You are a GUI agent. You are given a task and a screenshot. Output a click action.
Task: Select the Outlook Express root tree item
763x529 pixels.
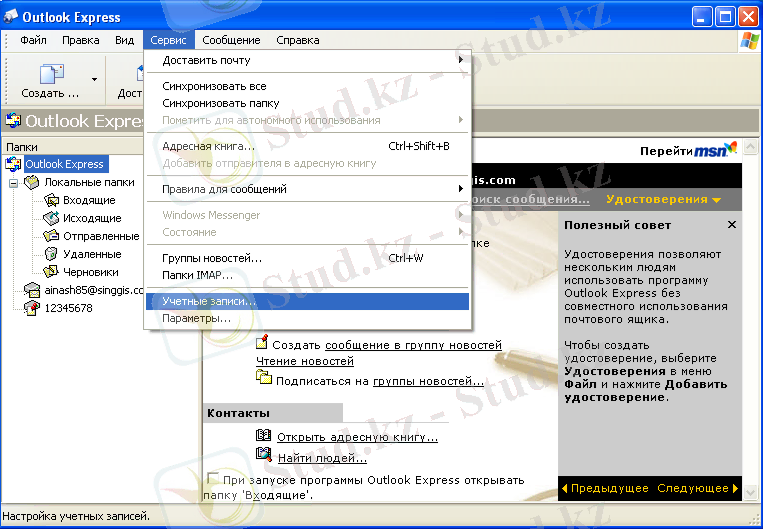pos(64,164)
